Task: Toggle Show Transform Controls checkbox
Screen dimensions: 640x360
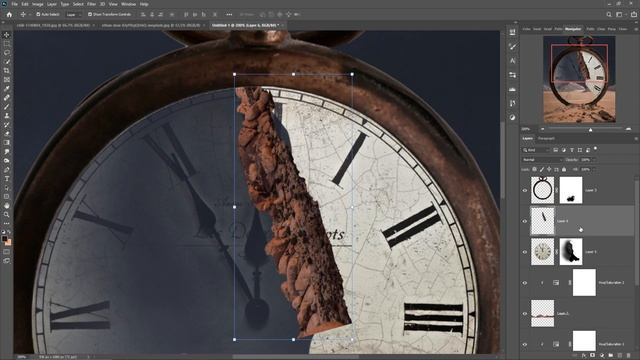Action: 90,14
